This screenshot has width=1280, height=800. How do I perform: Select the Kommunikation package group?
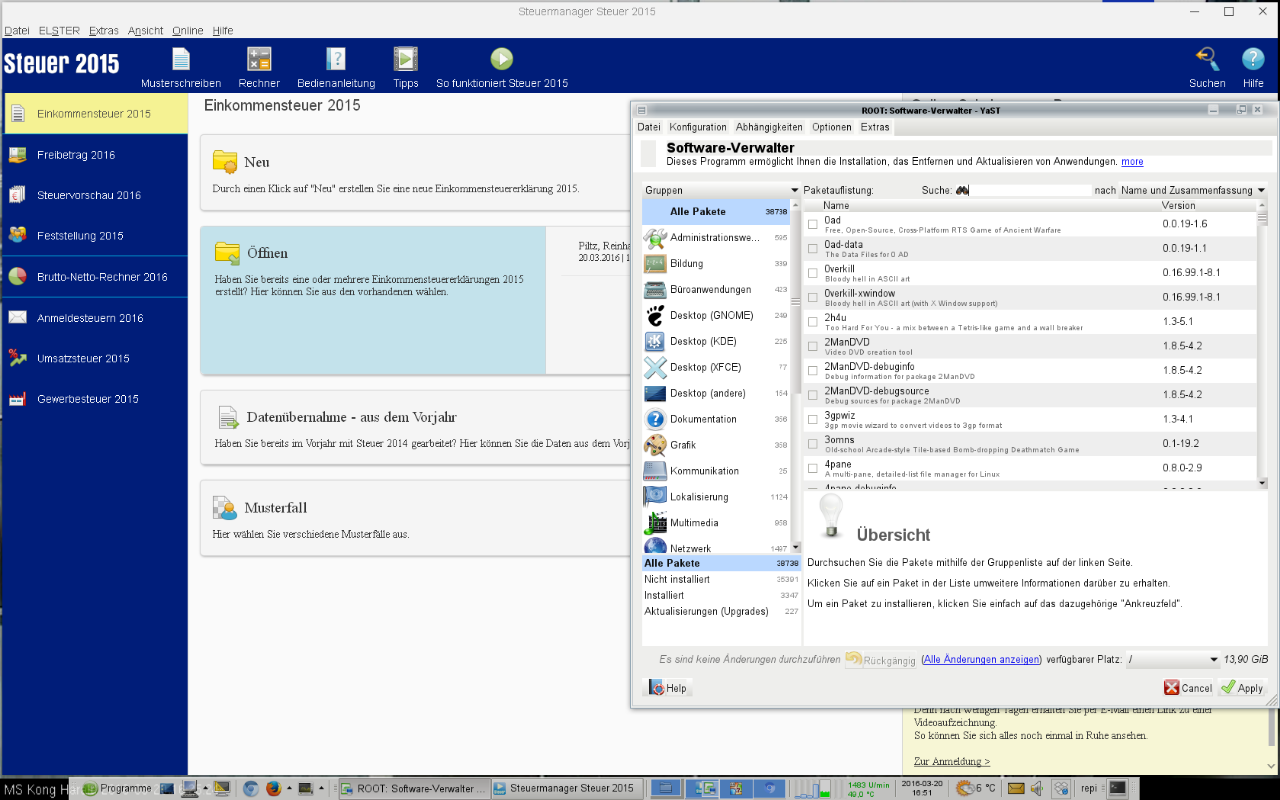tap(716, 472)
